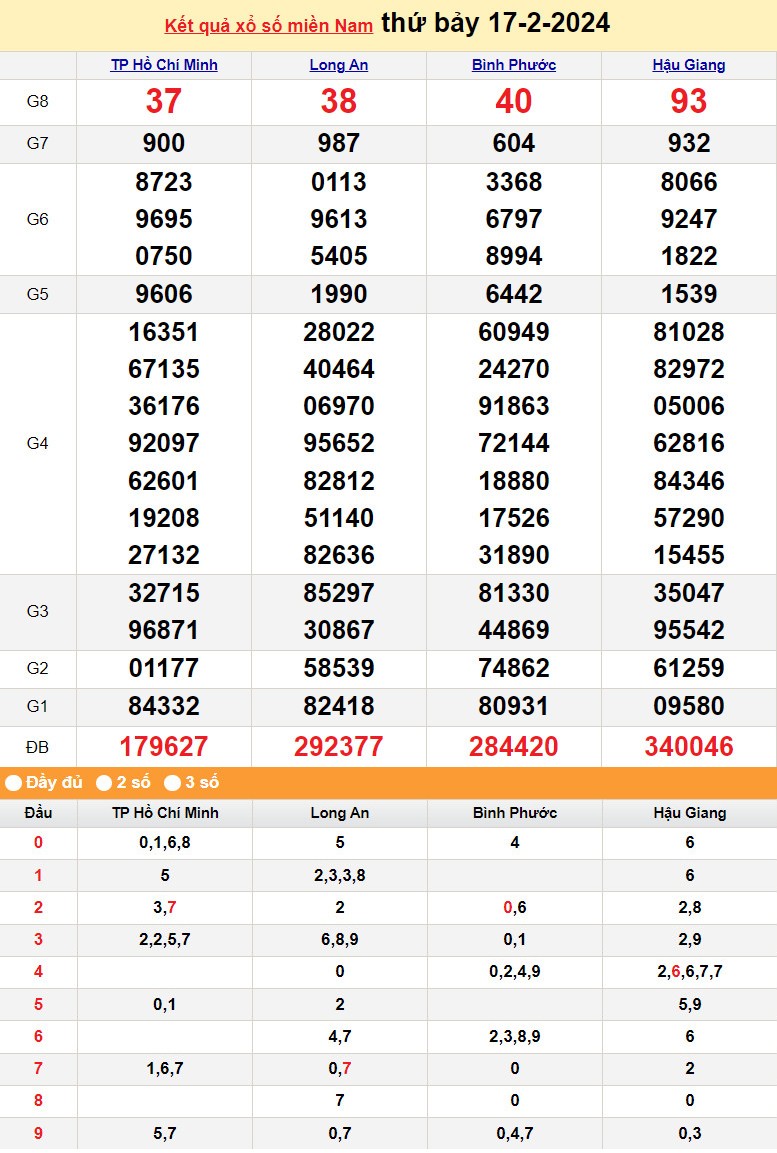Click the red G8 result 93
777x1153 pixels.
click(689, 101)
